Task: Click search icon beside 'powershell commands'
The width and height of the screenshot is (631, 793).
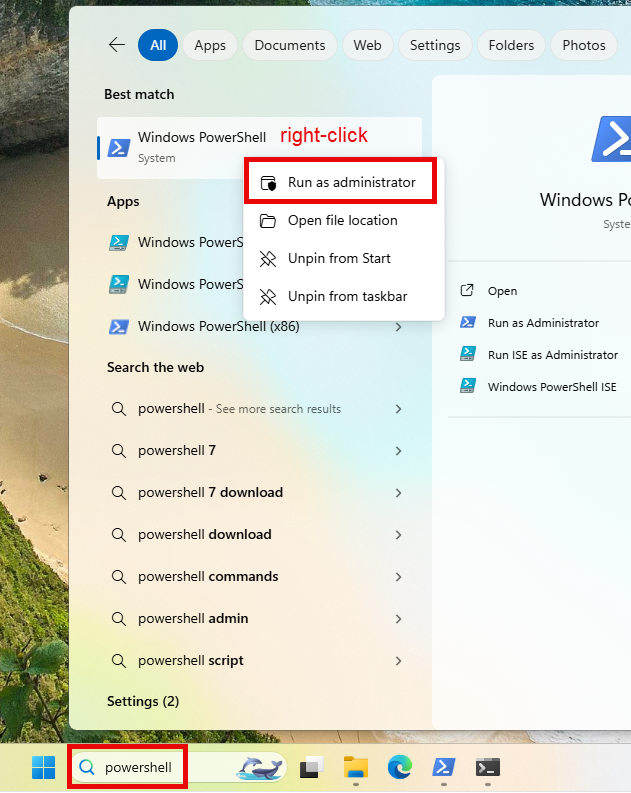Action: (x=119, y=577)
